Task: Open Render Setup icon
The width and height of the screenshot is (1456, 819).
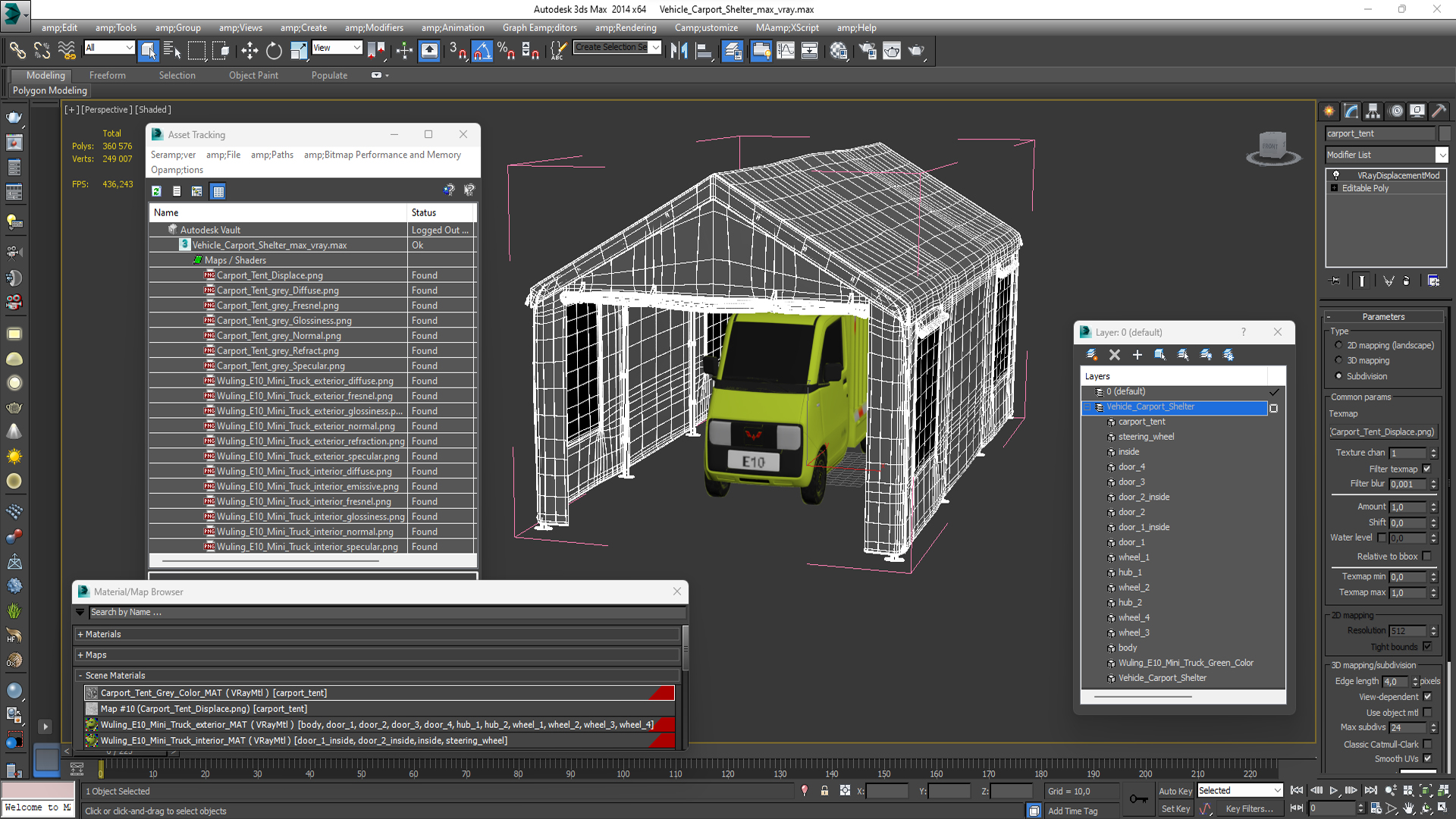Action: (867, 51)
